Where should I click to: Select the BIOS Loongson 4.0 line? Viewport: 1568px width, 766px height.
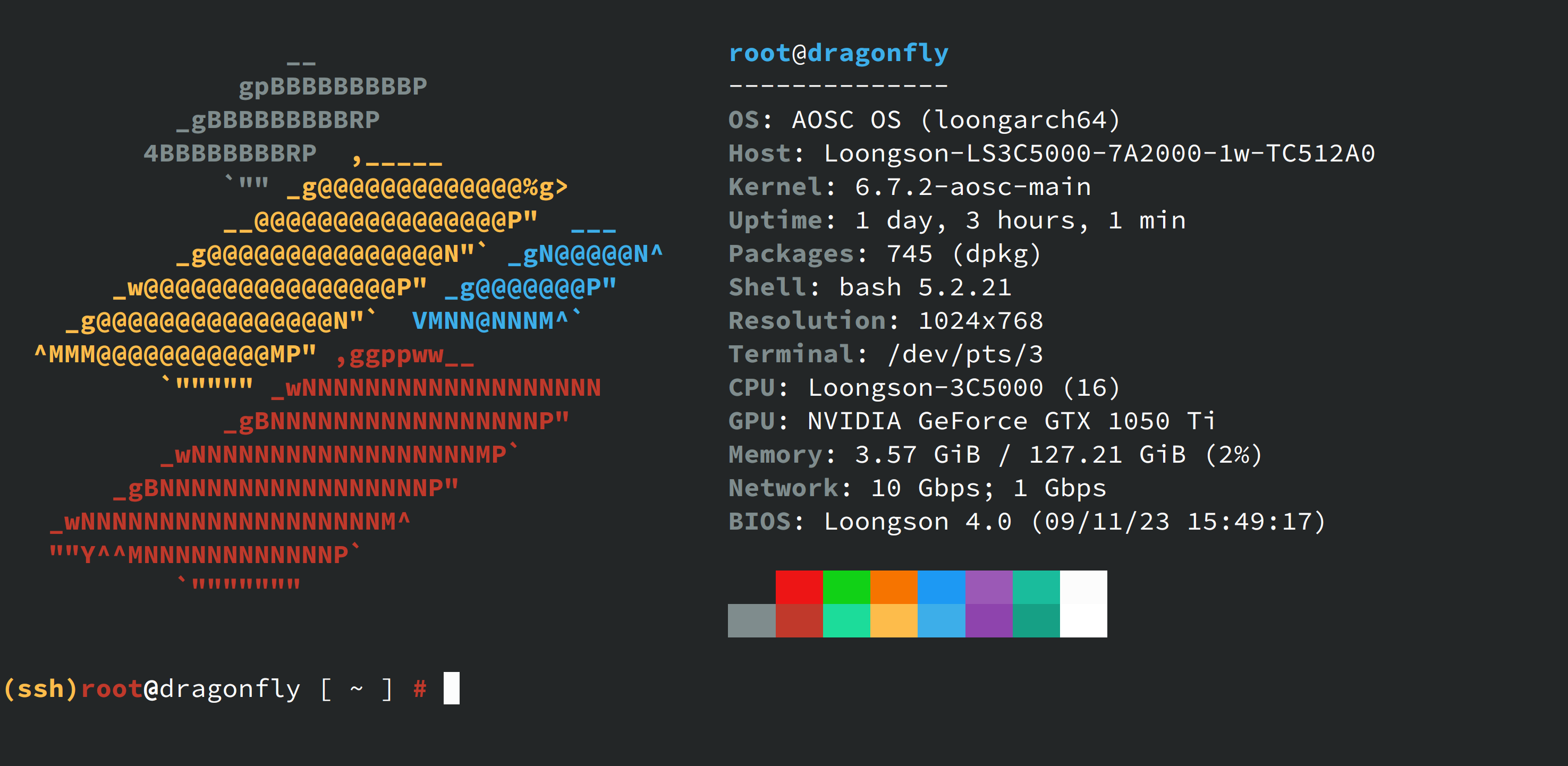1027,522
